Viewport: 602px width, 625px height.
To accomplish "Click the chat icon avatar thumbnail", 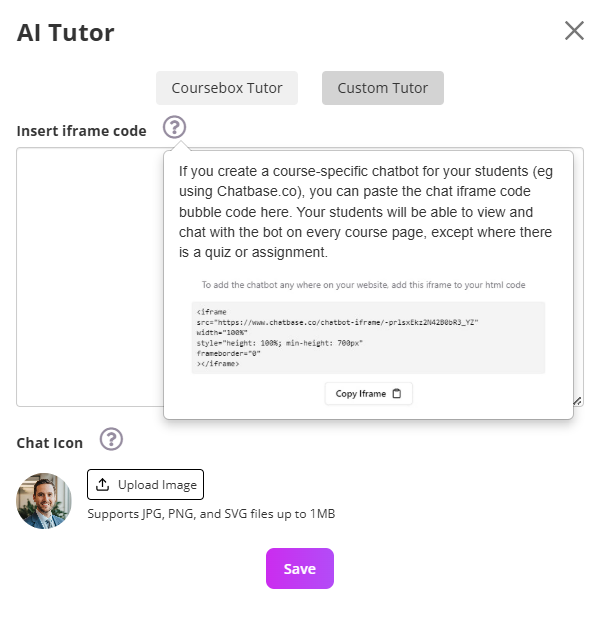I will tap(44, 500).
